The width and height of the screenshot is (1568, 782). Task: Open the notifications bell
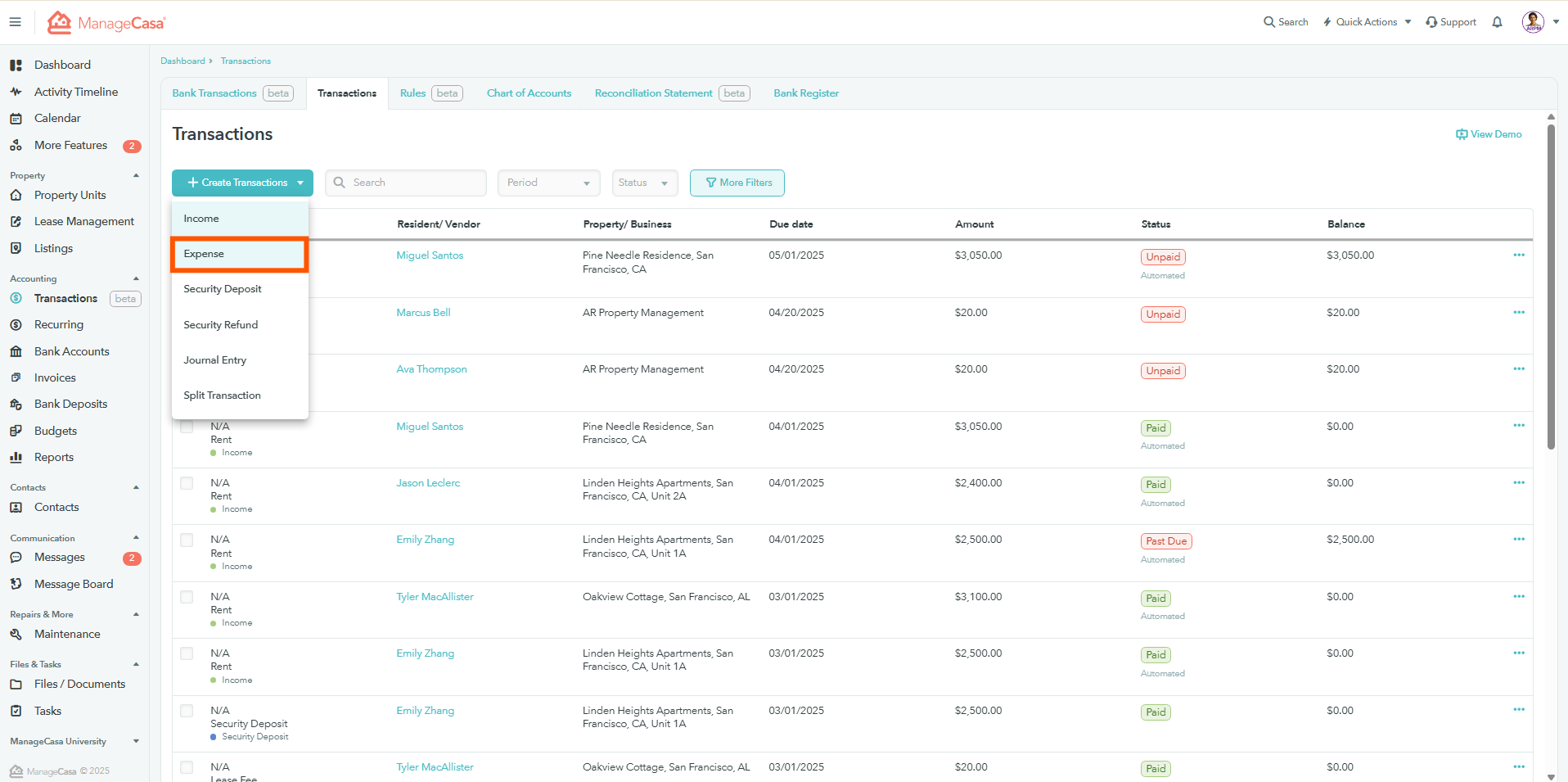pyautogui.click(x=1497, y=22)
